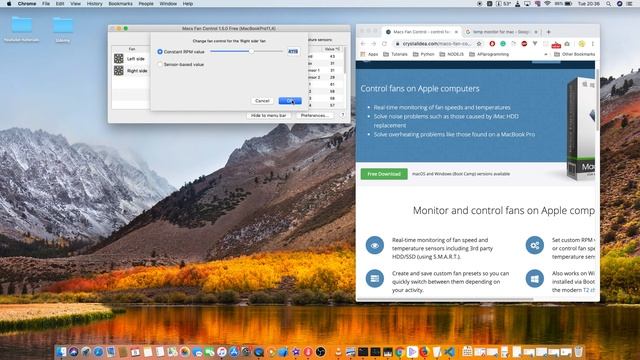Open the NODEJS bookmark folder
Image resolution: width=640 pixels, height=360 pixels.
click(451, 54)
